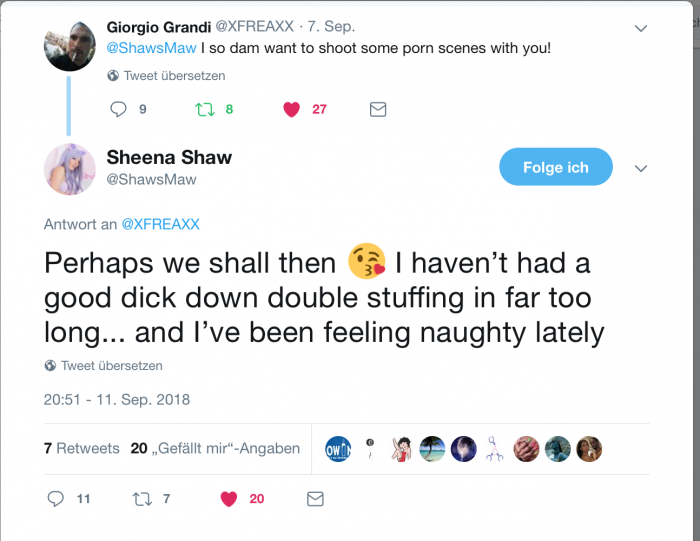Image resolution: width=700 pixels, height=541 pixels.
Task: Open the @XFREAXX reply-to link
Action: (x=160, y=224)
